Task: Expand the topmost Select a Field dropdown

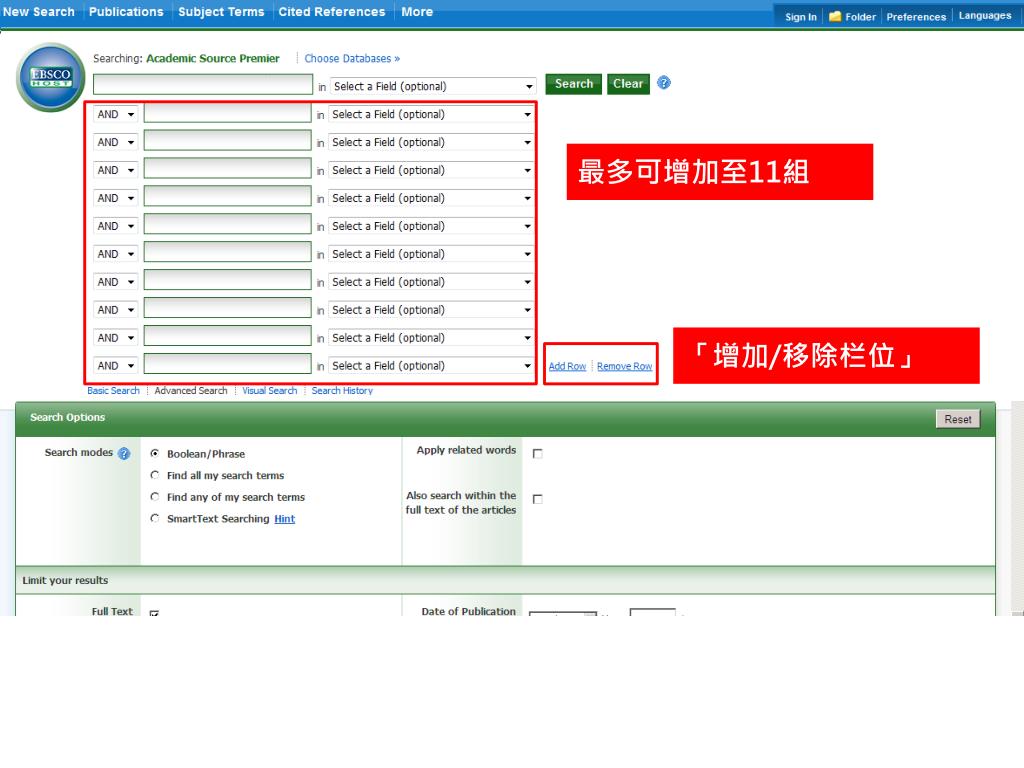Action: pos(433,87)
